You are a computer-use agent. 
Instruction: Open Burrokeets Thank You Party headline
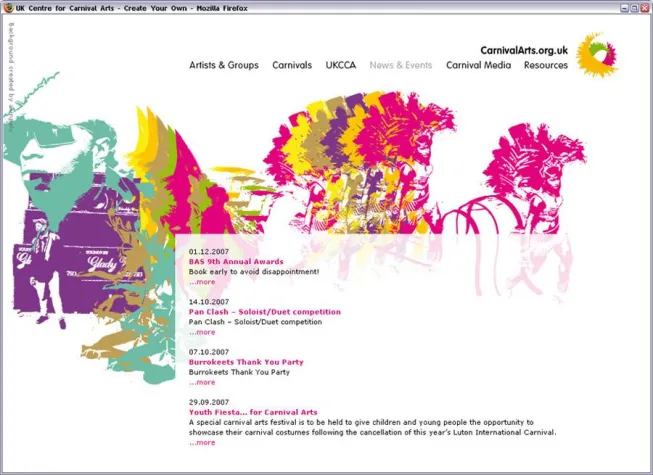[x=246, y=362]
